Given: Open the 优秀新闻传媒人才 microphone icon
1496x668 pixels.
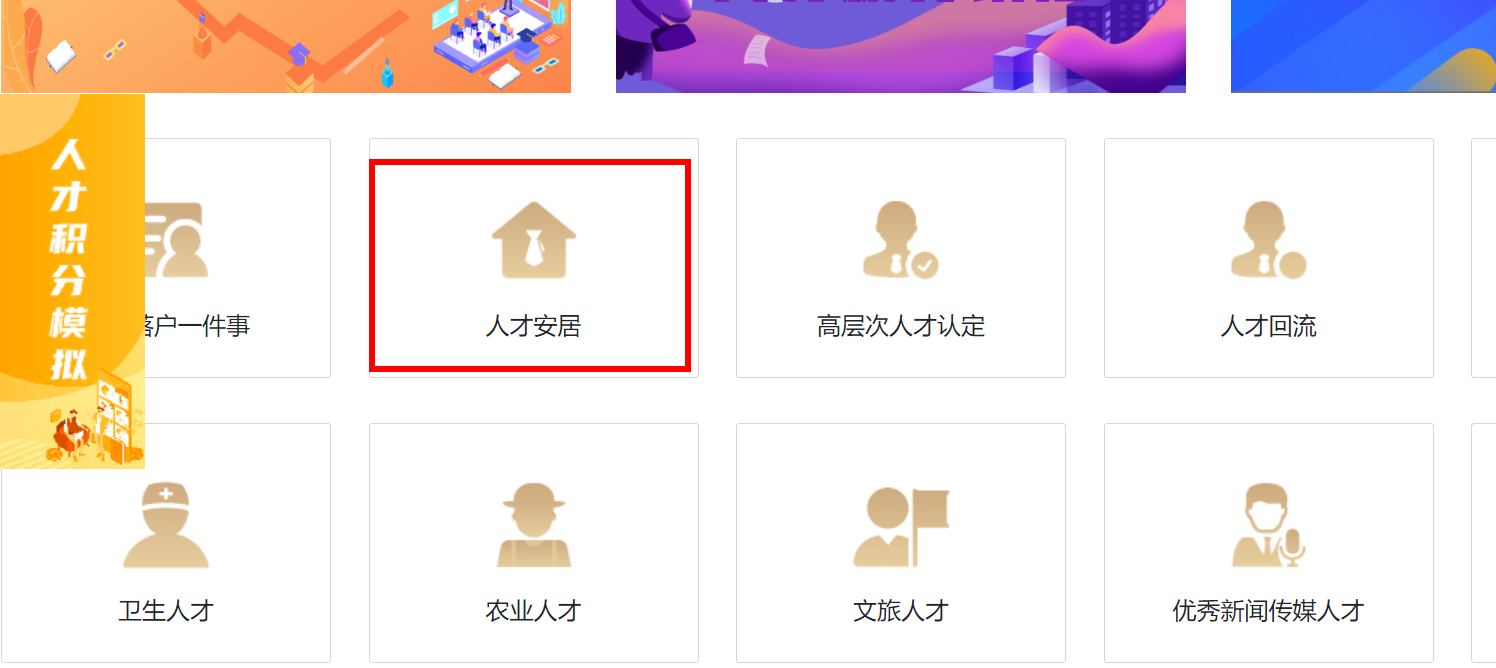Looking at the screenshot, I should coord(1268,525).
